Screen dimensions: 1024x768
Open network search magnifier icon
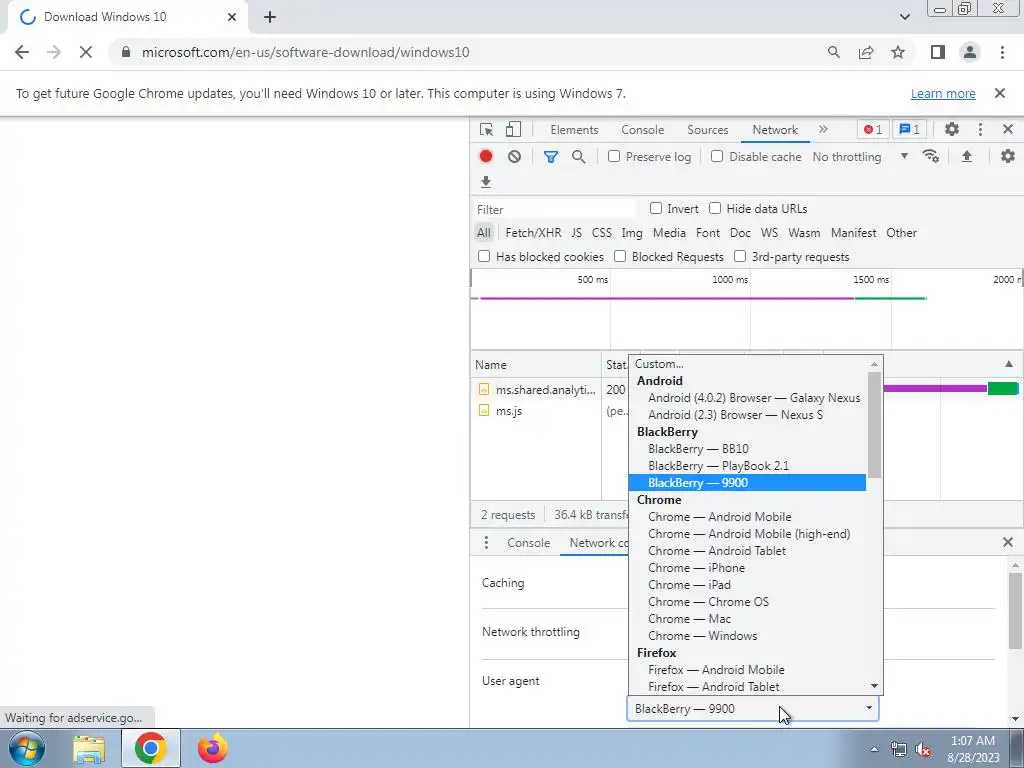point(579,157)
